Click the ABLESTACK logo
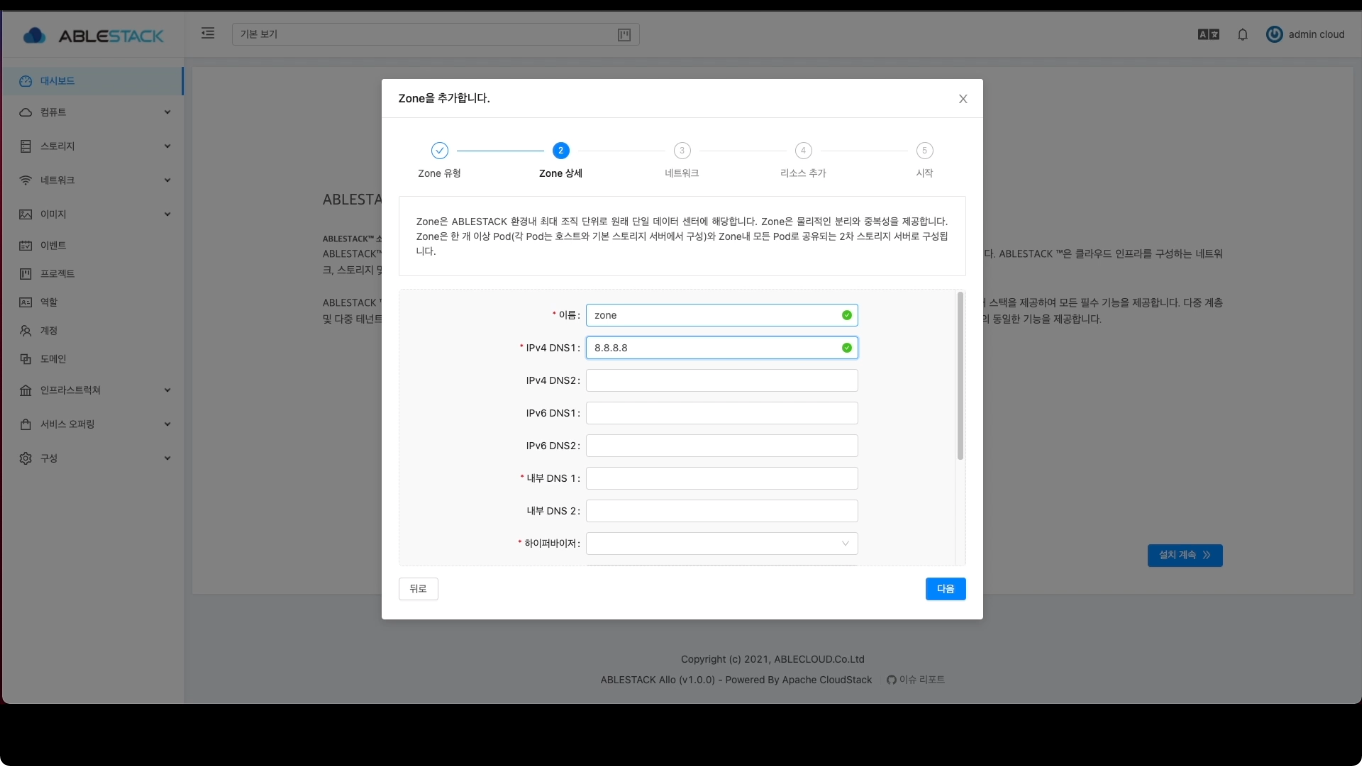1362x766 pixels. tap(93, 35)
